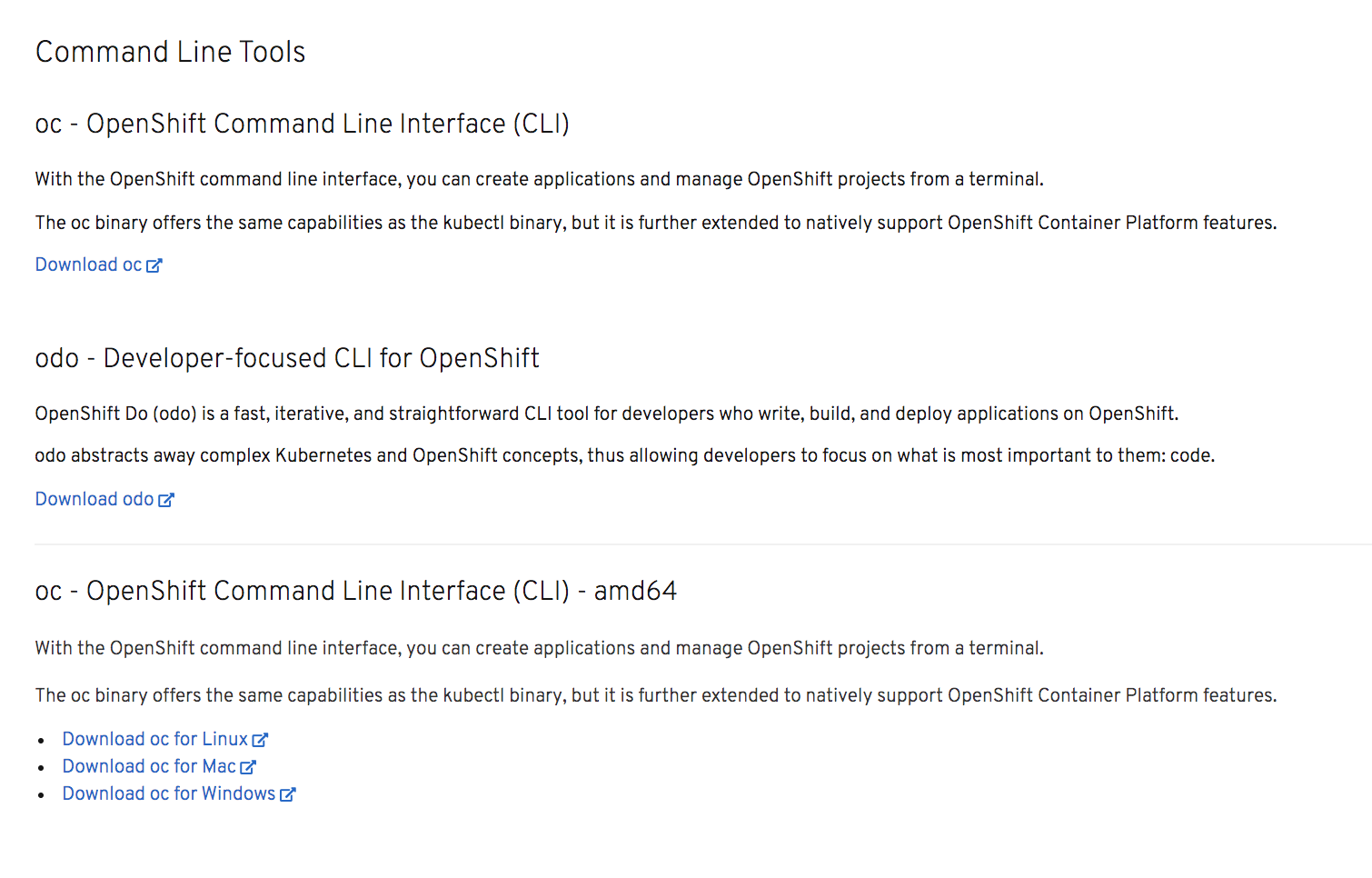Click external-link icon after Download oc for Mac
This screenshot has width=1372, height=878.
tap(248, 767)
